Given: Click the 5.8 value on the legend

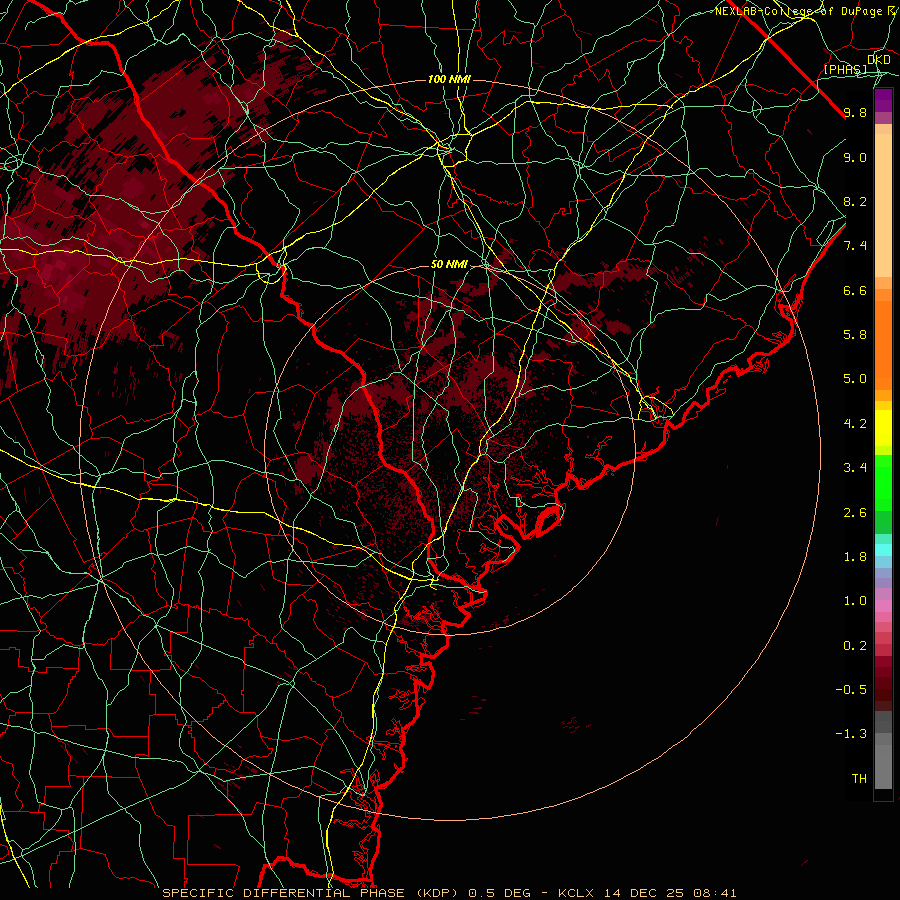Looking at the screenshot, I should point(855,335).
